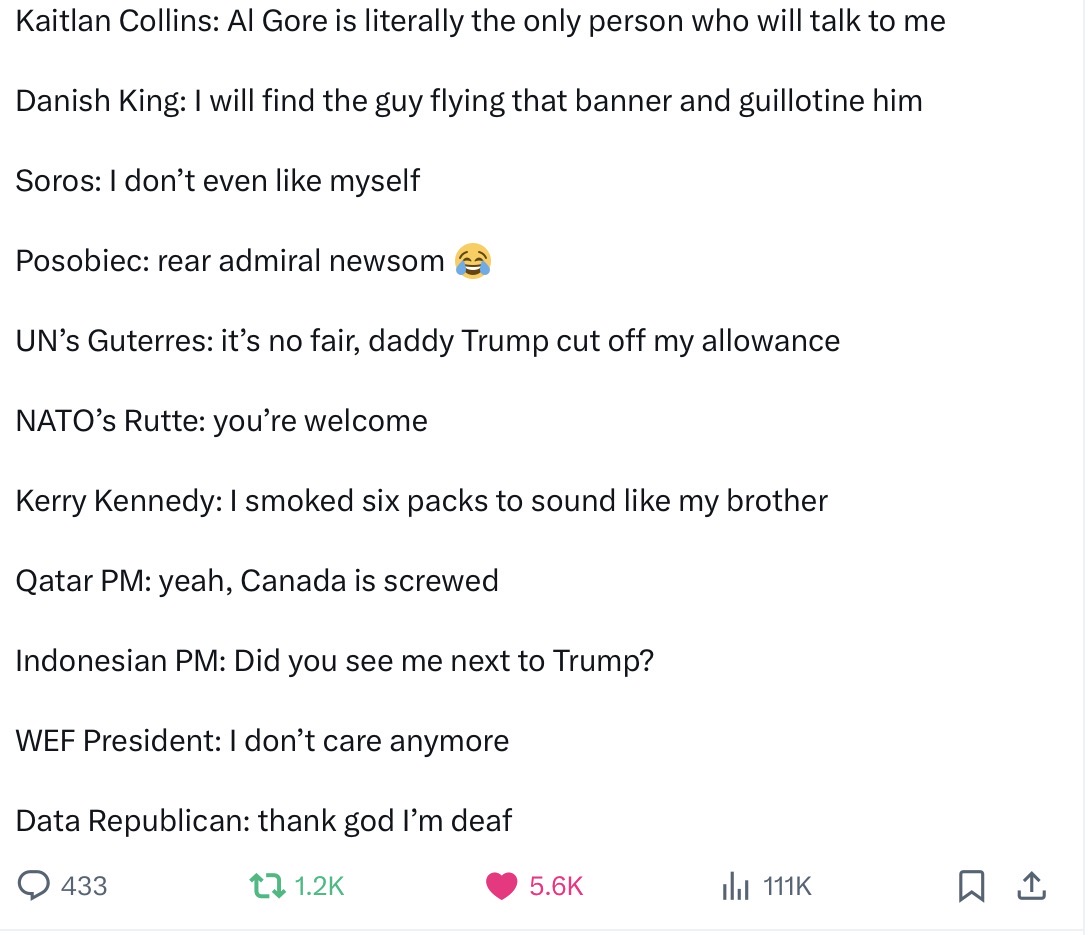Click the Qatar PM Canada line
The width and height of the screenshot is (1090, 935).
coord(257,581)
